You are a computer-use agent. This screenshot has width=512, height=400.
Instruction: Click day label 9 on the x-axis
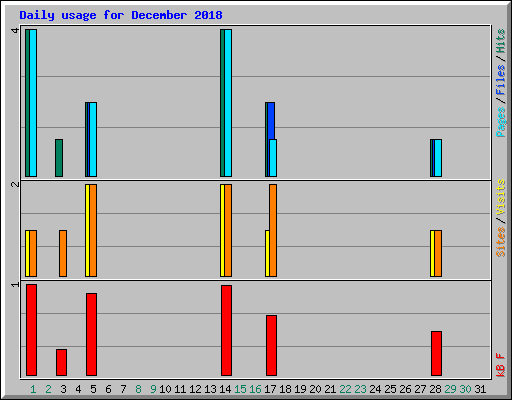tap(153, 389)
